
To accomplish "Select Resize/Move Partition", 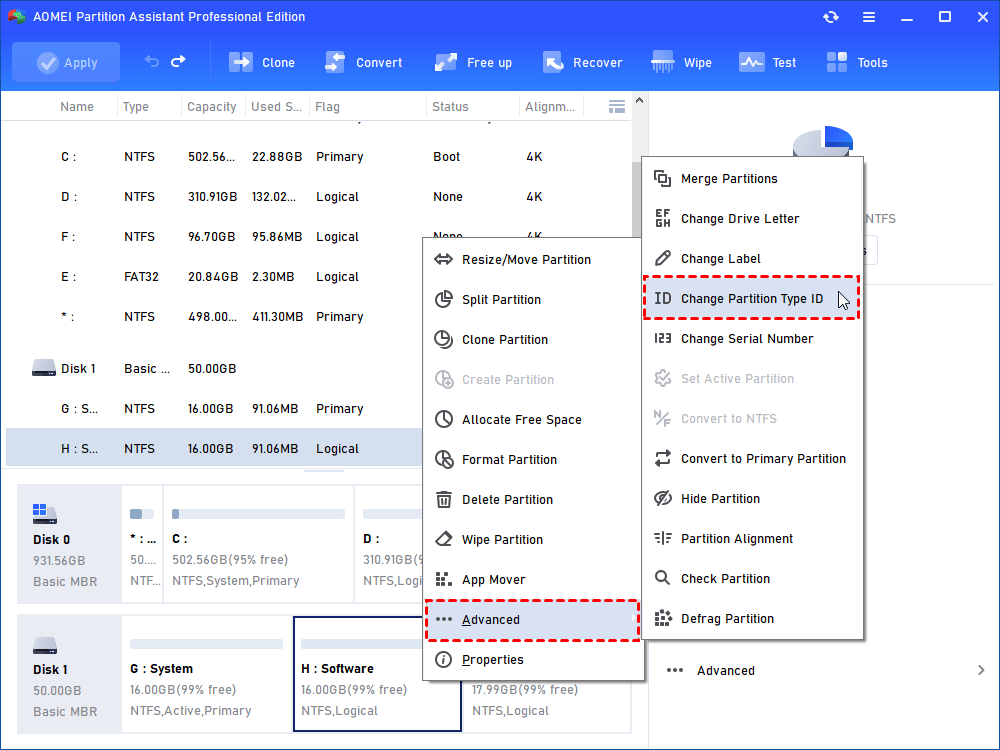I will coord(533,260).
